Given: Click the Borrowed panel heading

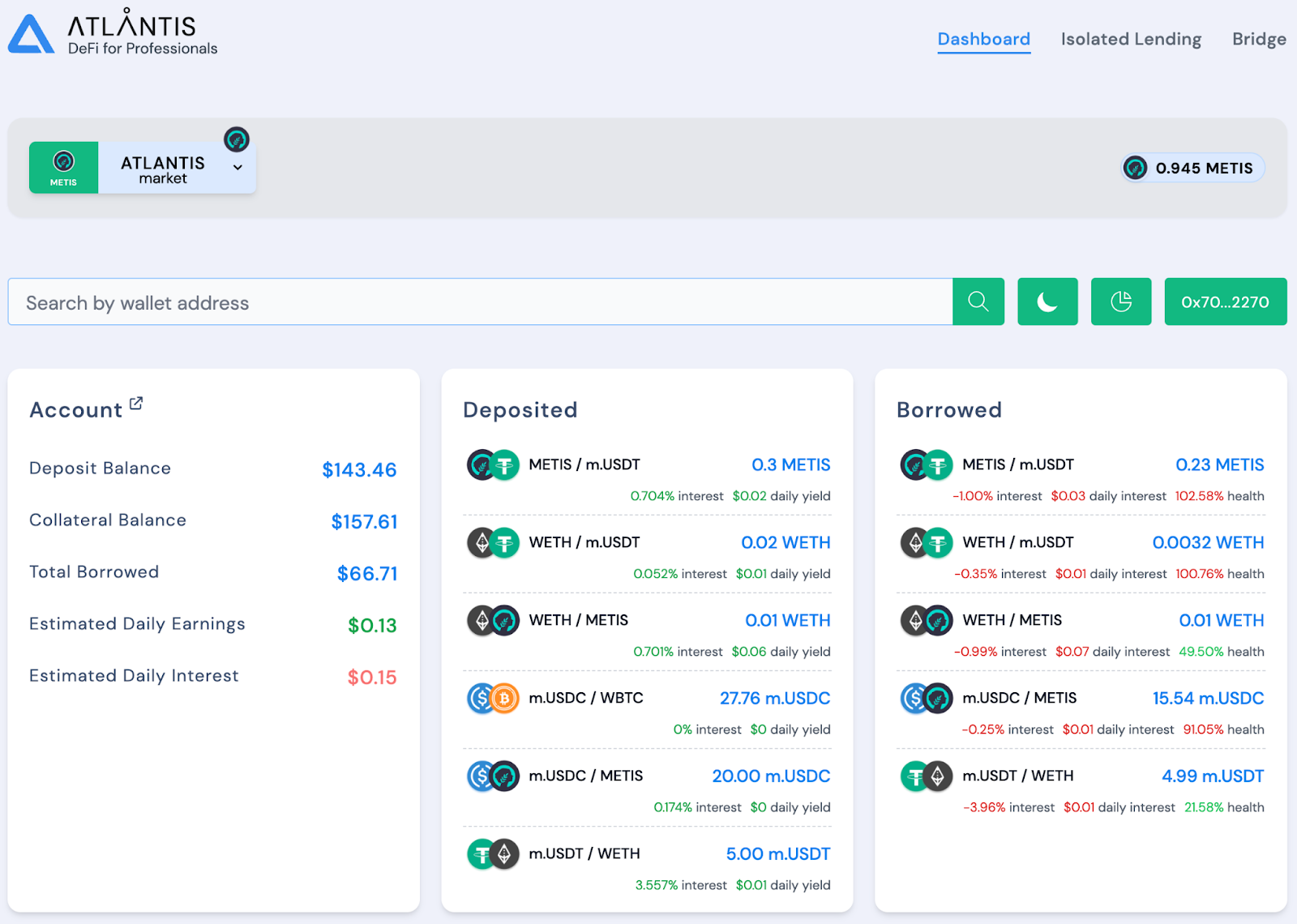Looking at the screenshot, I should click(x=949, y=410).
